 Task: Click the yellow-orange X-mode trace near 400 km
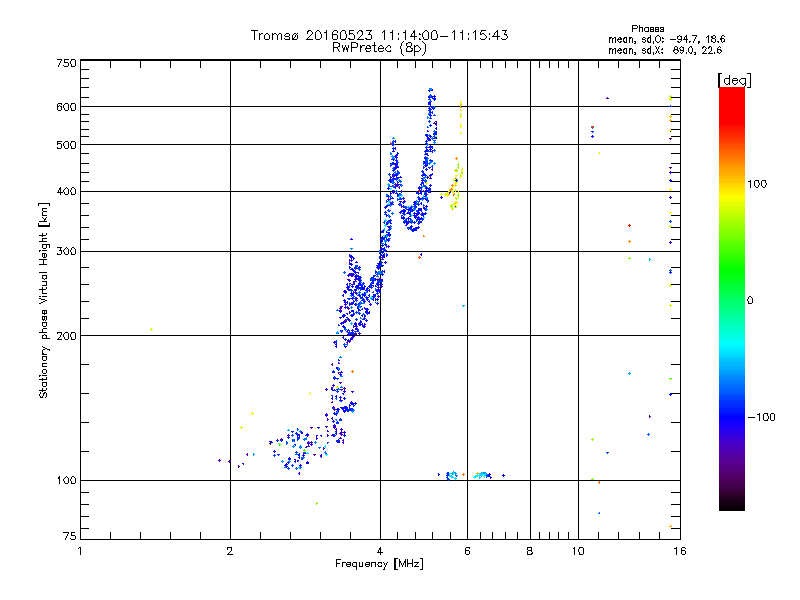(454, 188)
